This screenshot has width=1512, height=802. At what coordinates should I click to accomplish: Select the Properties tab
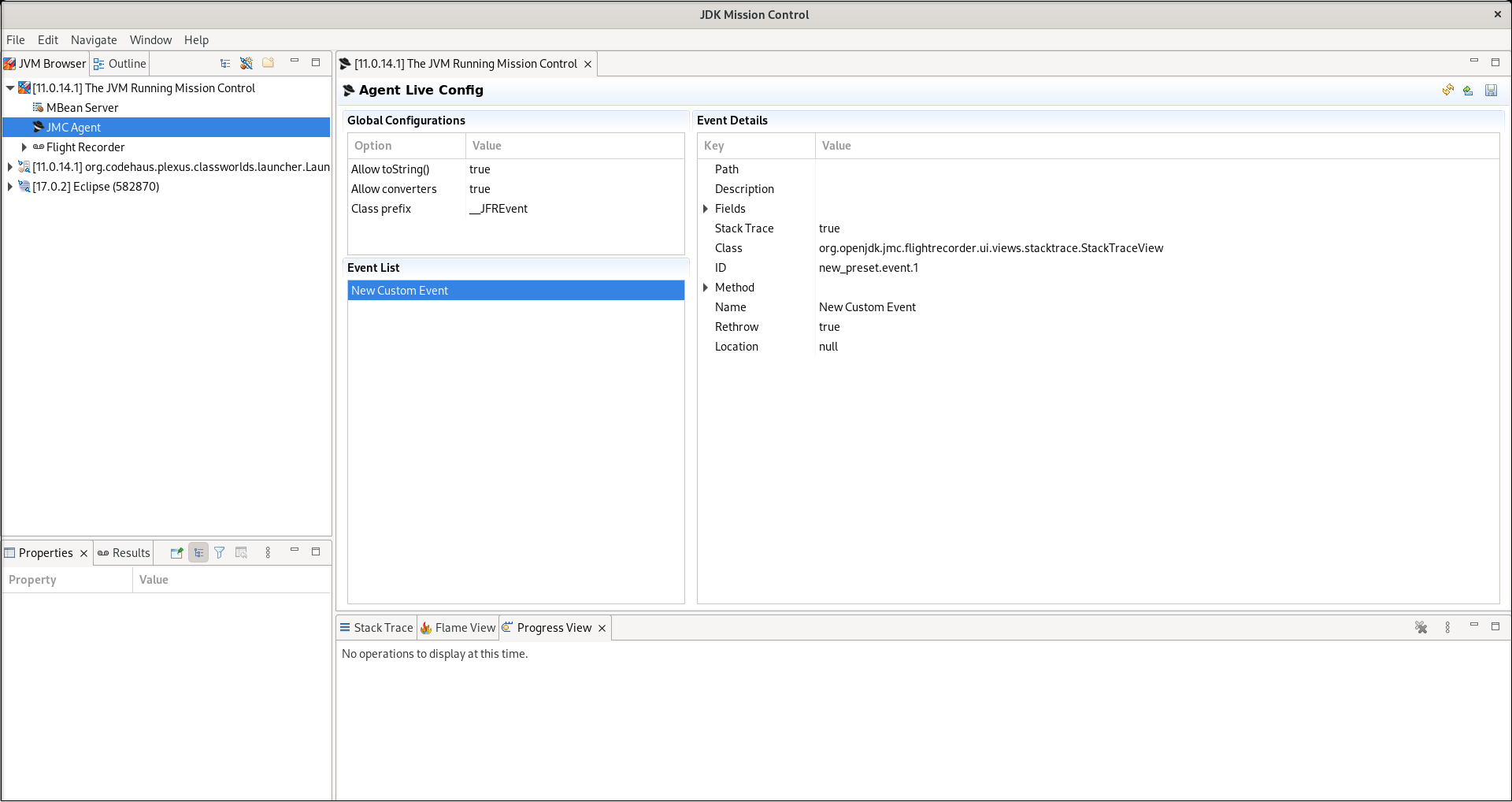click(45, 553)
